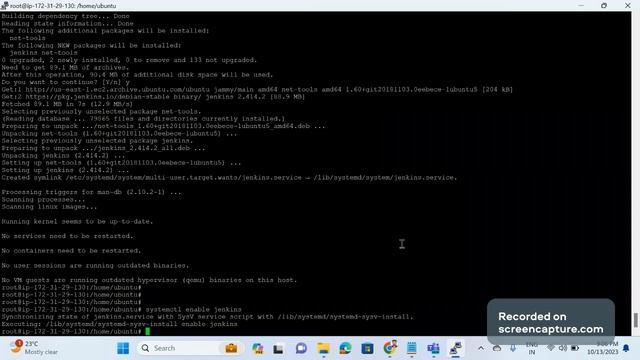Click the 'Do you want to continue? [Y/n] y' line

65,82
